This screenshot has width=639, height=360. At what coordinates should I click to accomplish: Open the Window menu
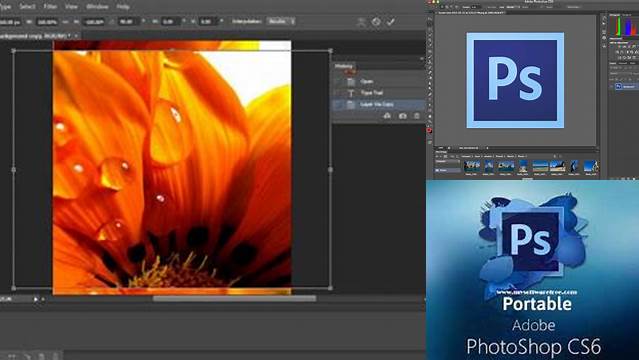(x=97, y=7)
